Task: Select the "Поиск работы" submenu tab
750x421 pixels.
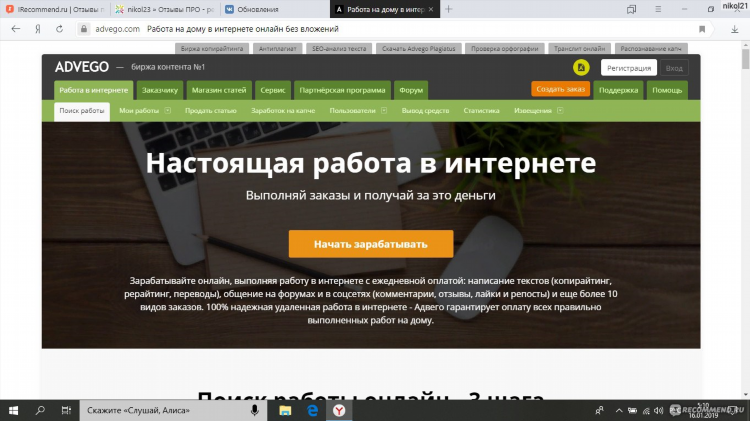Action: (x=82, y=111)
